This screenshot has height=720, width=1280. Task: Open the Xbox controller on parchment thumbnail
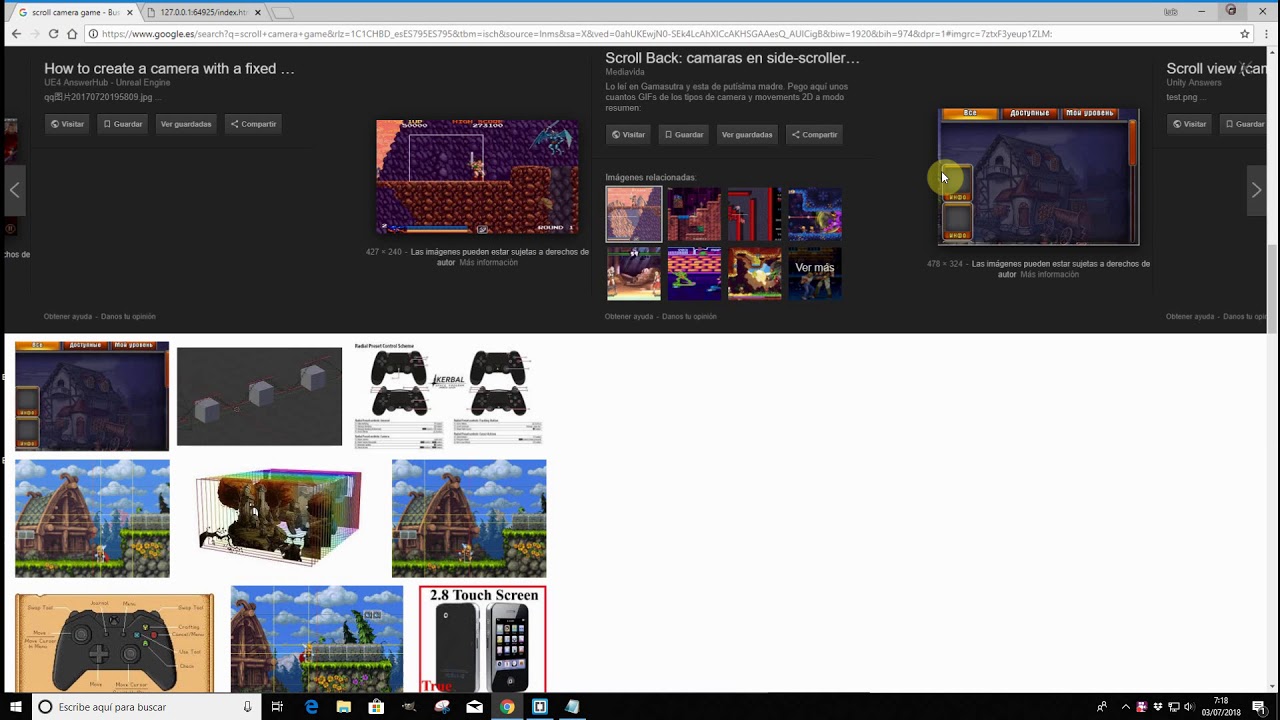pyautogui.click(x=114, y=642)
